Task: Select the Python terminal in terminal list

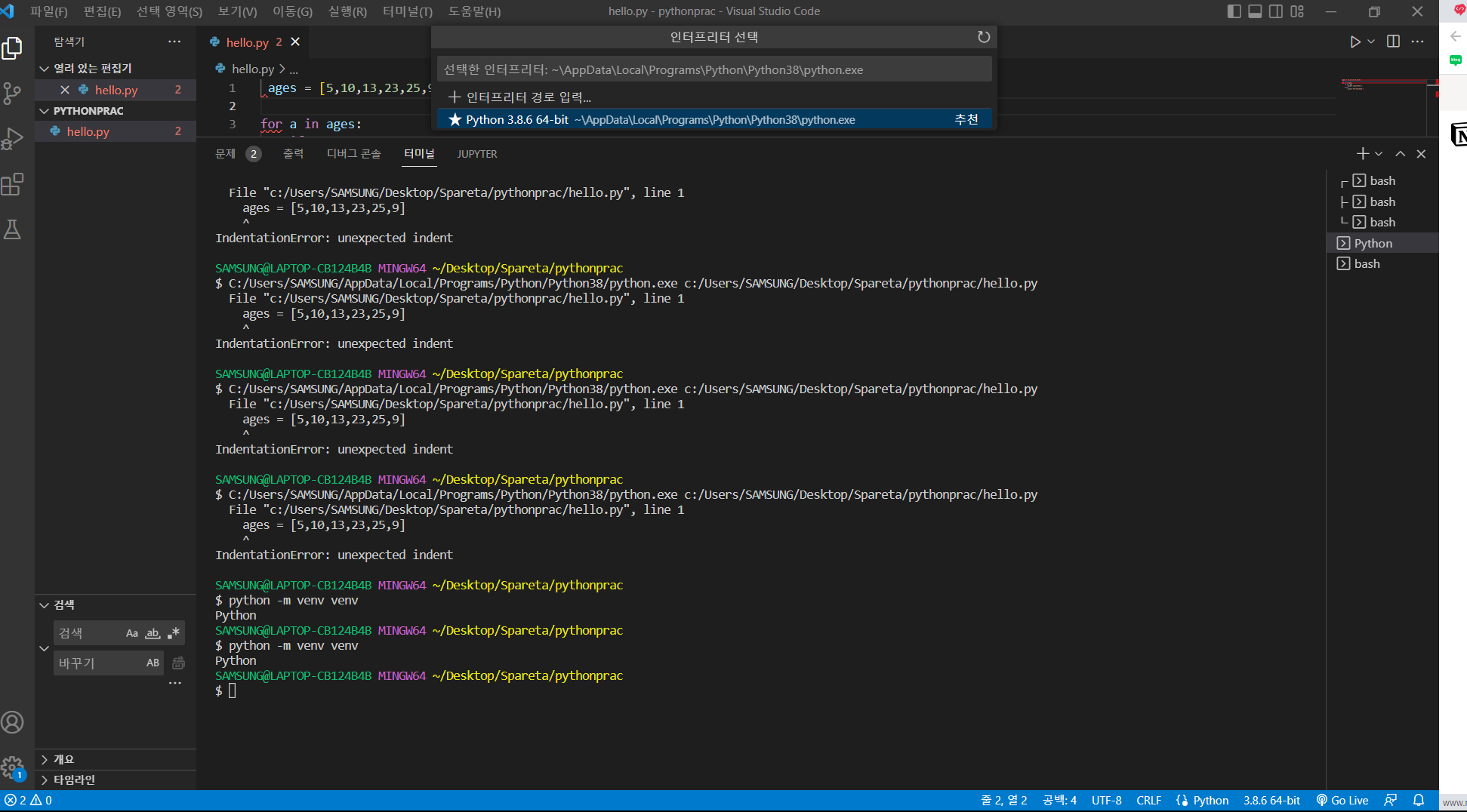Action: tap(1382, 243)
